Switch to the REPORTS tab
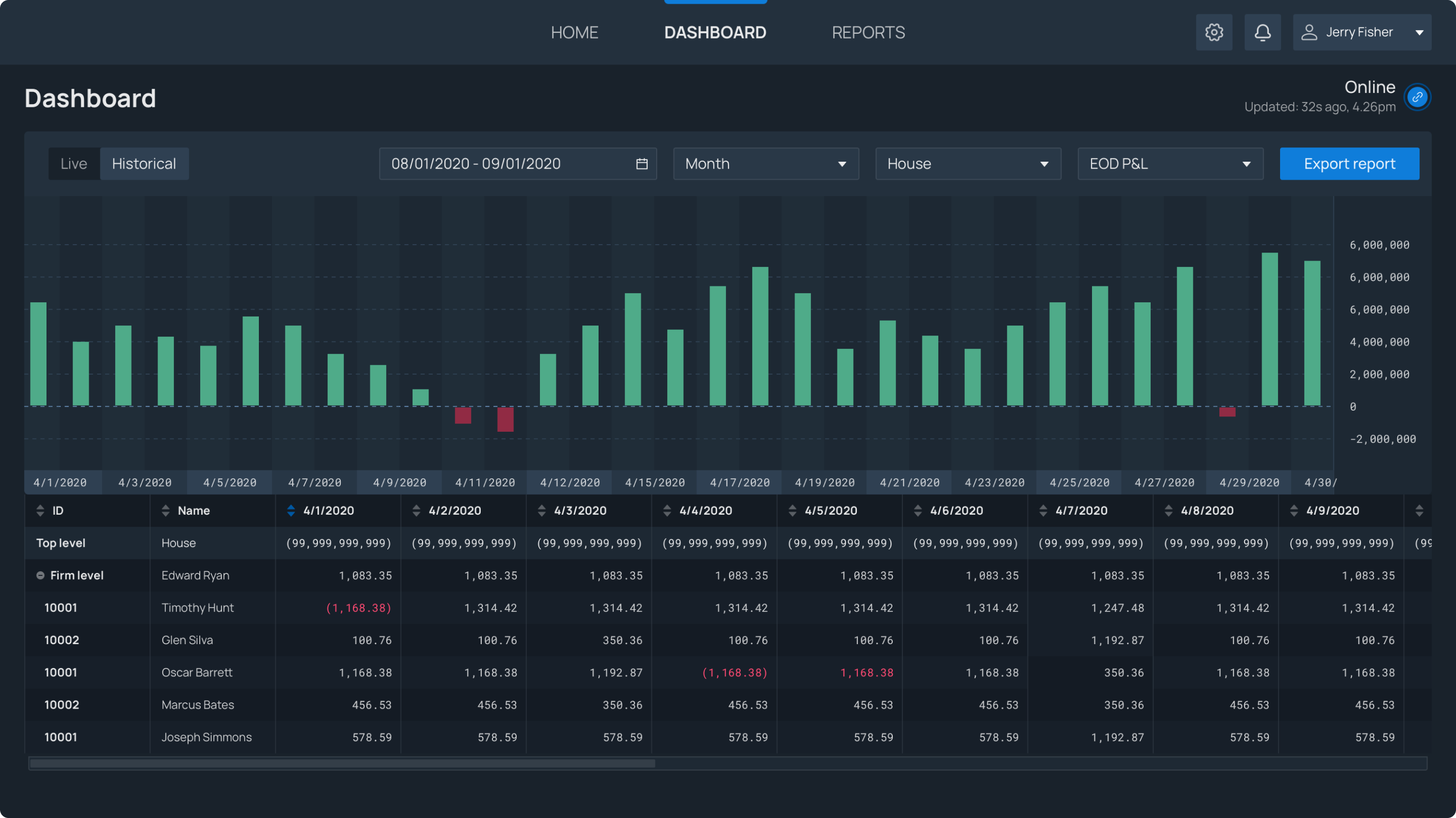The width and height of the screenshot is (1456, 818). pos(868,32)
